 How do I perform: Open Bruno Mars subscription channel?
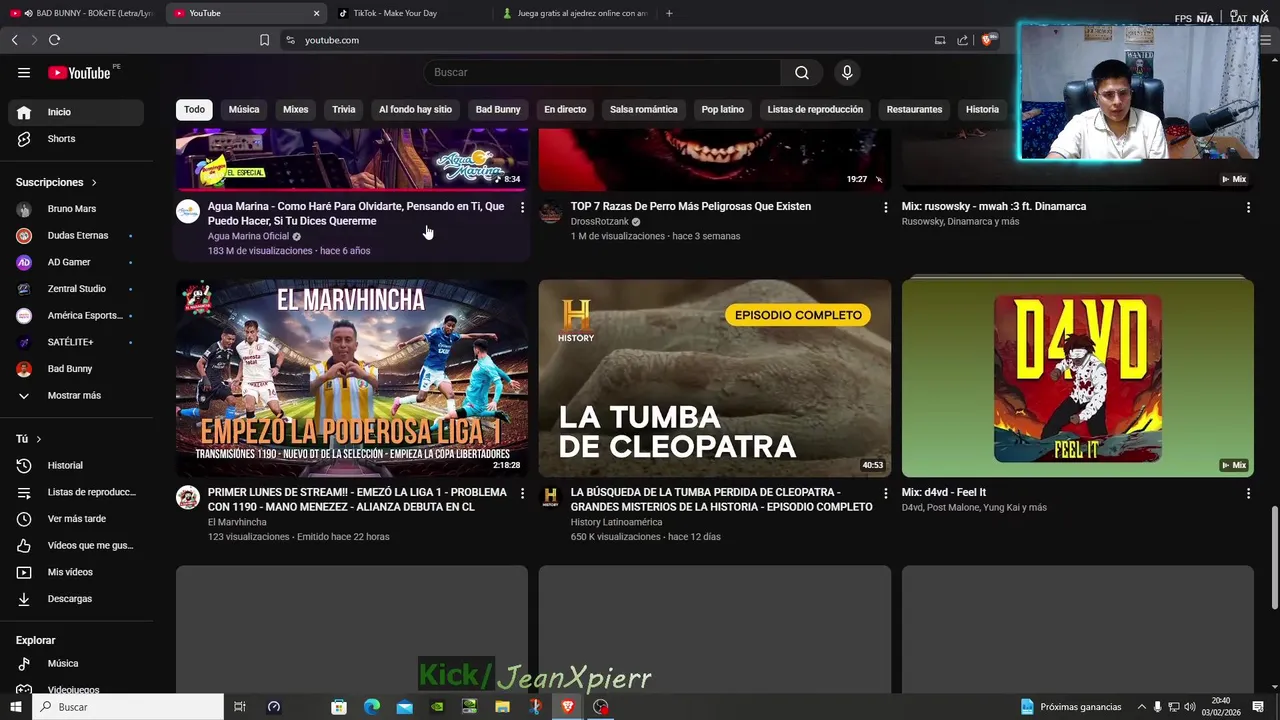click(76, 209)
